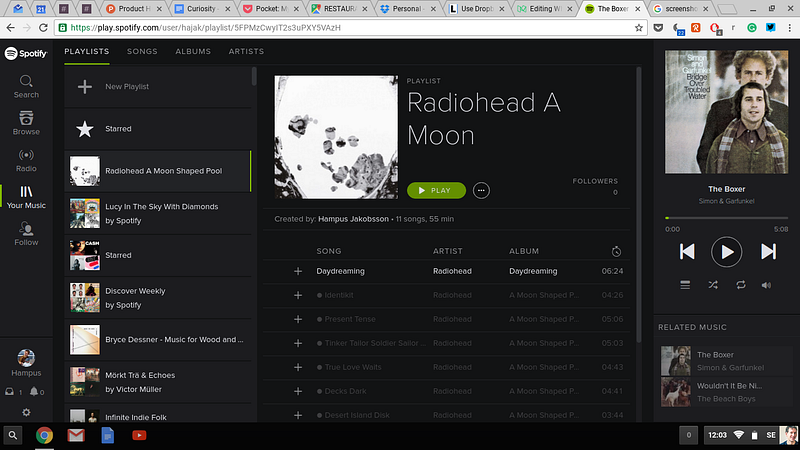
Task: Click the track list scrollbar
Action: pyautogui.click(x=638, y=204)
